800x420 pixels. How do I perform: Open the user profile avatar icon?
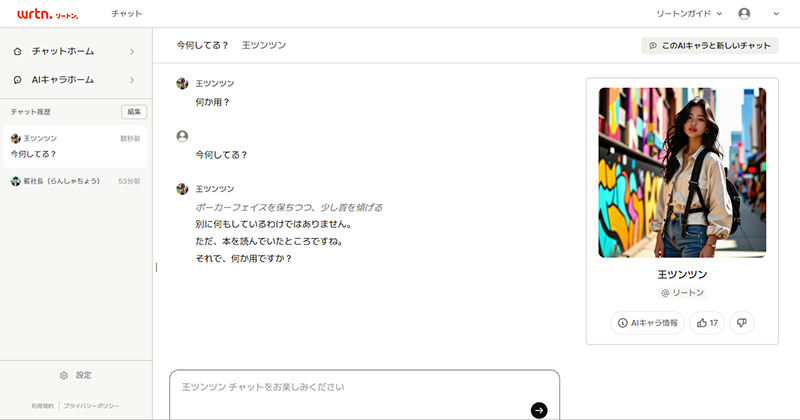pyautogui.click(x=744, y=14)
